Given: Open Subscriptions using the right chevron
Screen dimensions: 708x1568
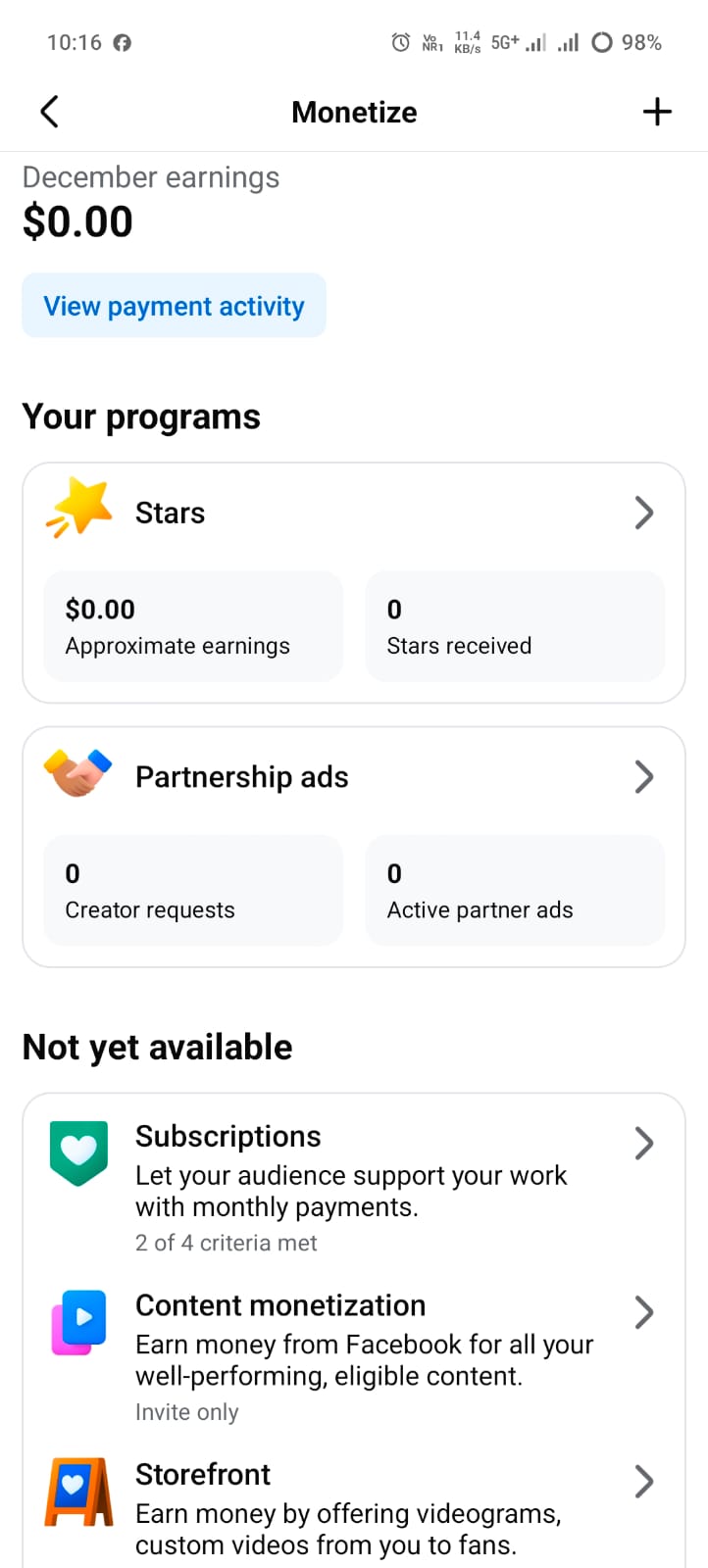Looking at the screenshot, I should click(x=643, y=1143).
